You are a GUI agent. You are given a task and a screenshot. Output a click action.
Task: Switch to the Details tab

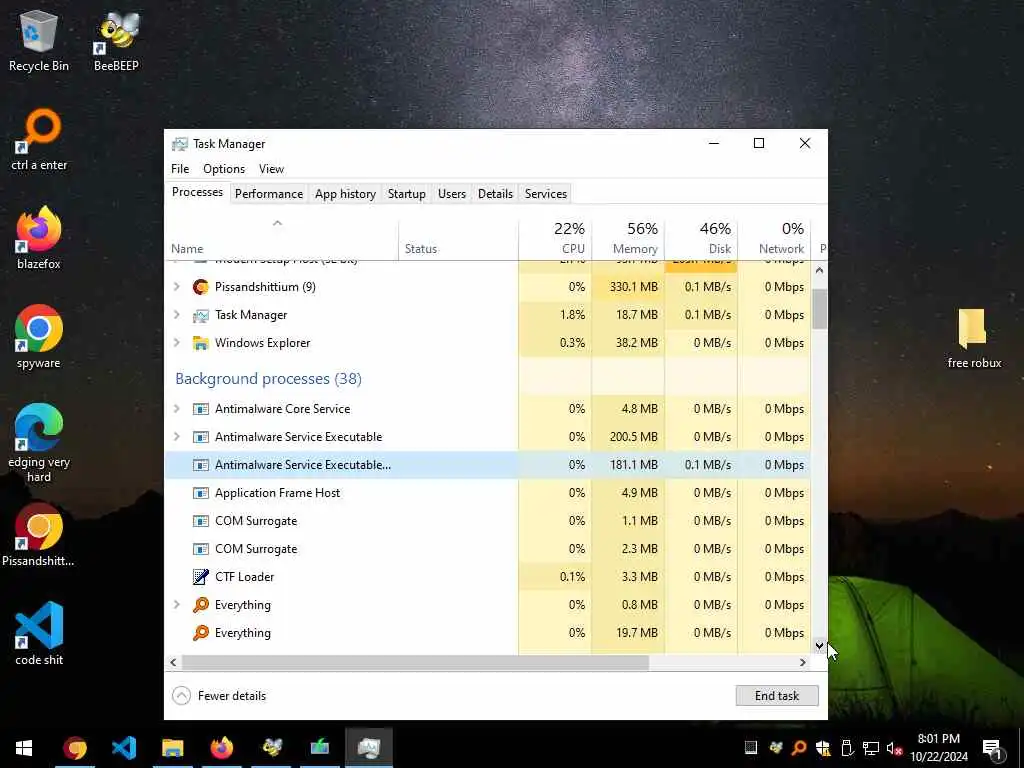pyautogui.click(x=495, y=194)
